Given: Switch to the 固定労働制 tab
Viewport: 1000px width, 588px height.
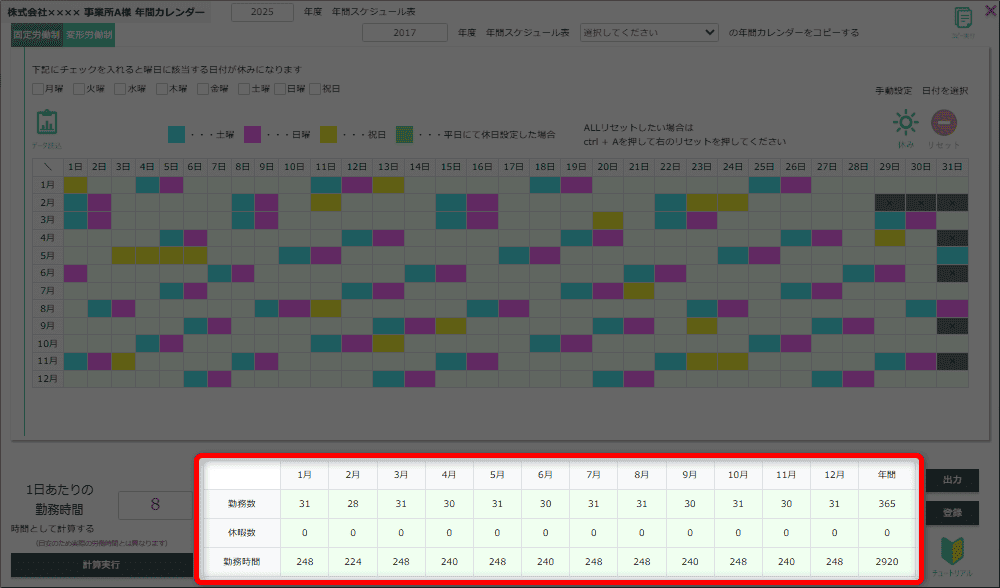Looking at the screenshot, I should tap(37, 35).
